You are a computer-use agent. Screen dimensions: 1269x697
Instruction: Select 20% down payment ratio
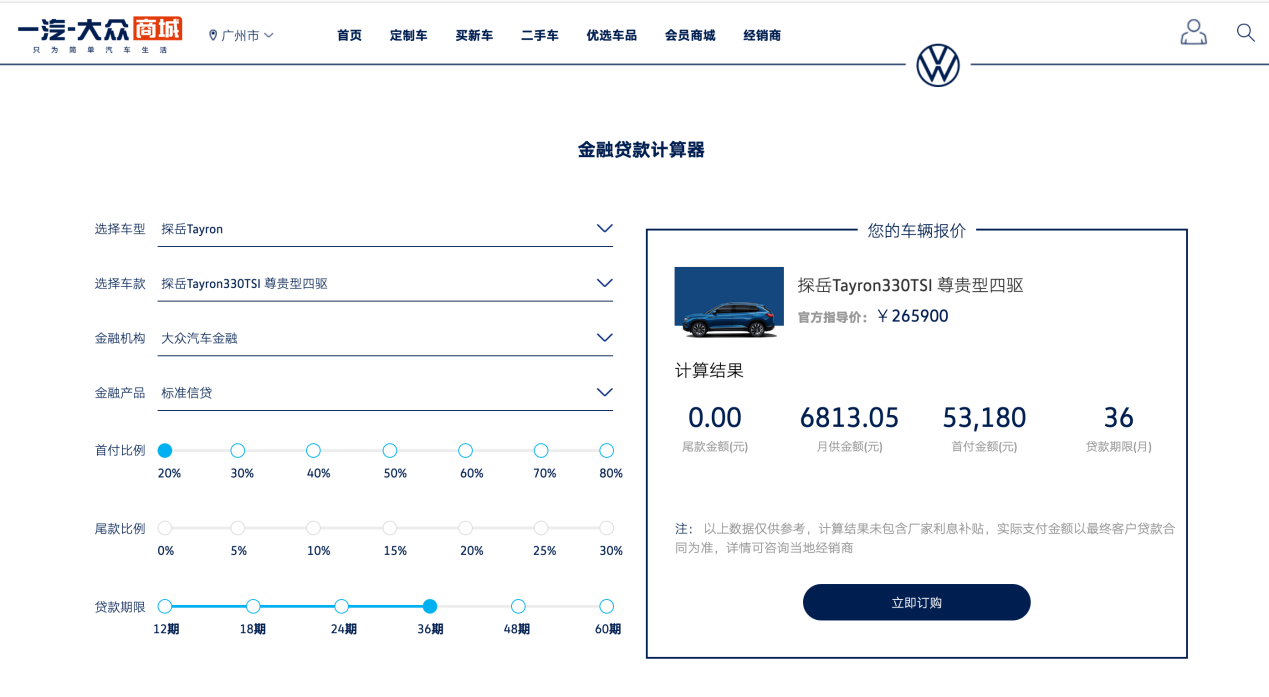pyautogui.click(x=165, y=451)
